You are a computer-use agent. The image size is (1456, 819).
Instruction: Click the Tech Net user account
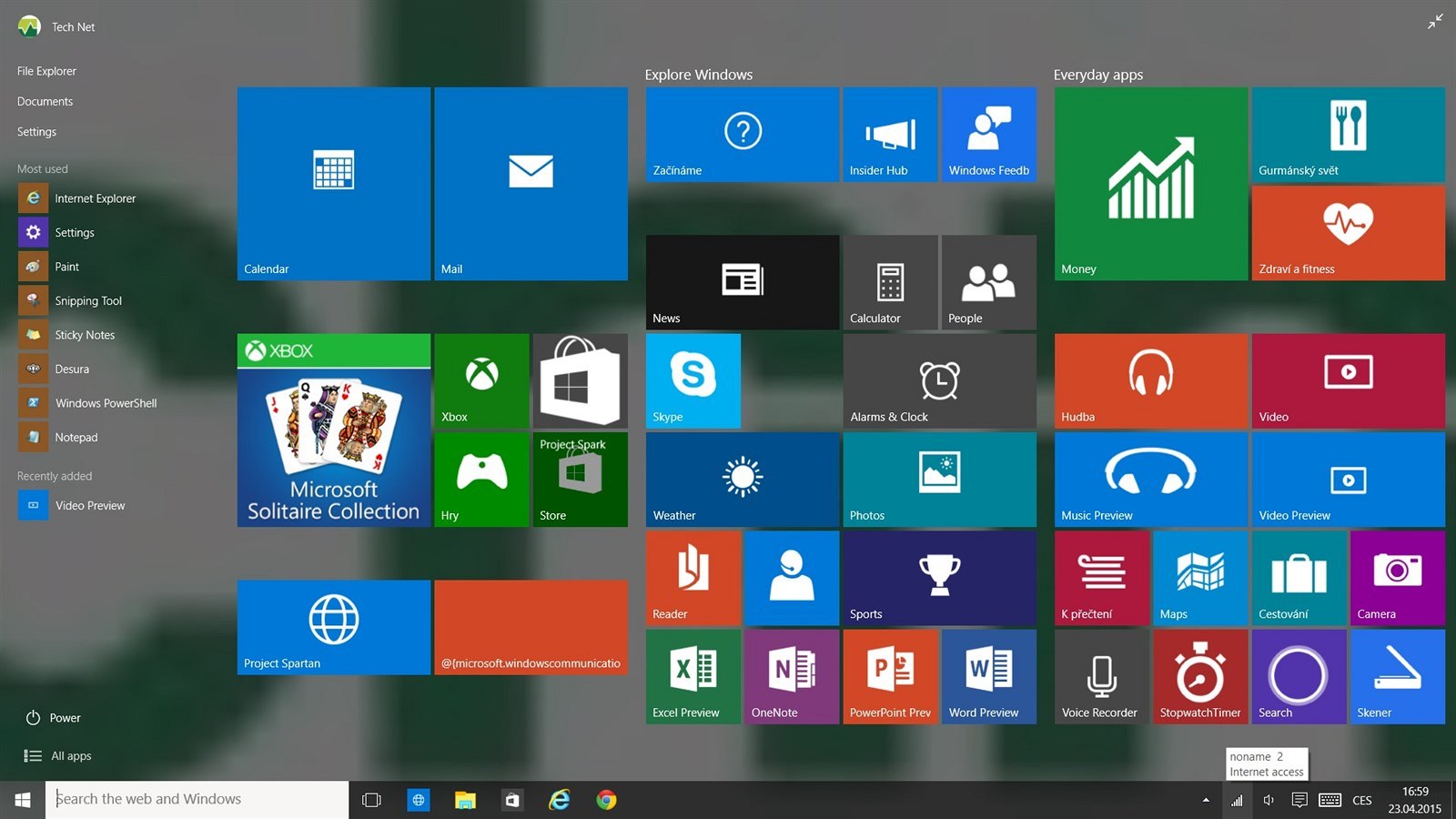click(56, 27)
